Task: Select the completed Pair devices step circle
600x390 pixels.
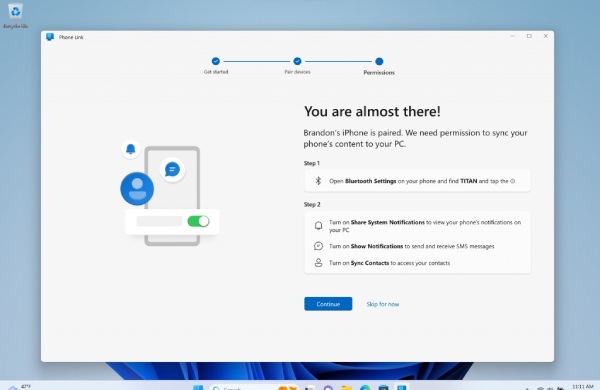Action: click(x=297, y=61)
